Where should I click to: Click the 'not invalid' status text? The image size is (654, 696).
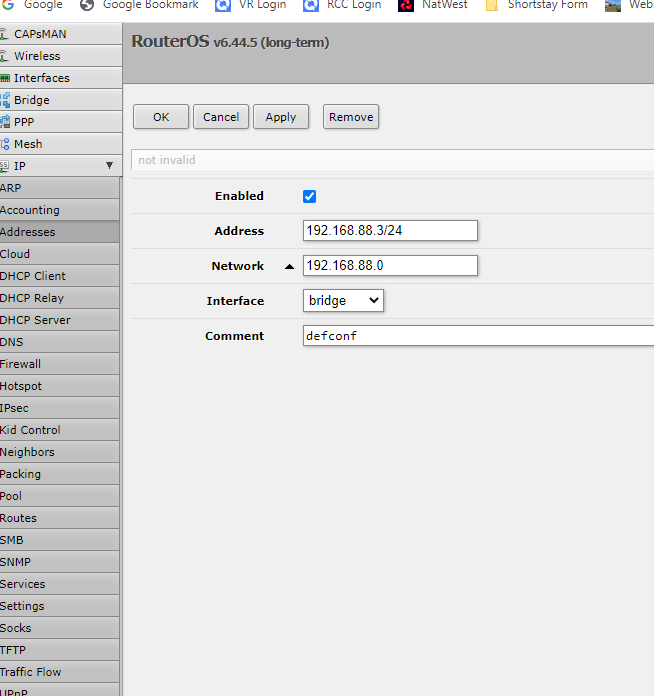click(166, 160)
